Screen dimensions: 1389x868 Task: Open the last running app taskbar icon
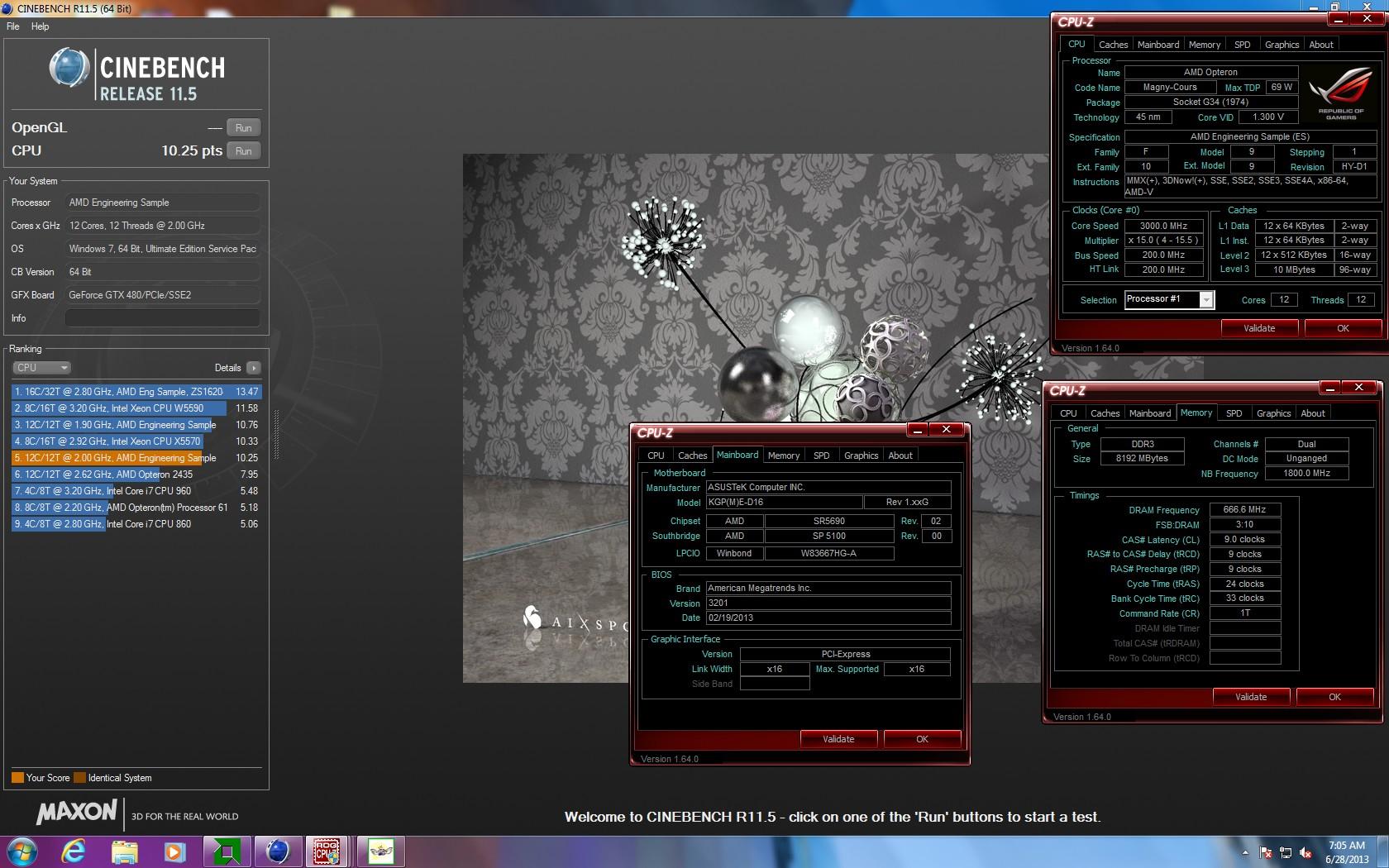coord(380,851)
